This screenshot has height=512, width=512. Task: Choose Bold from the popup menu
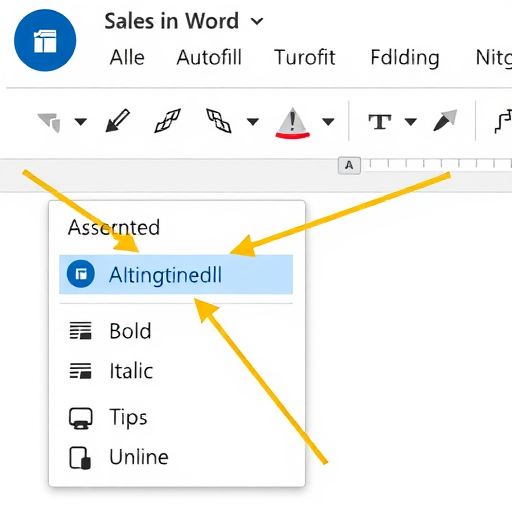pos(130,331)
